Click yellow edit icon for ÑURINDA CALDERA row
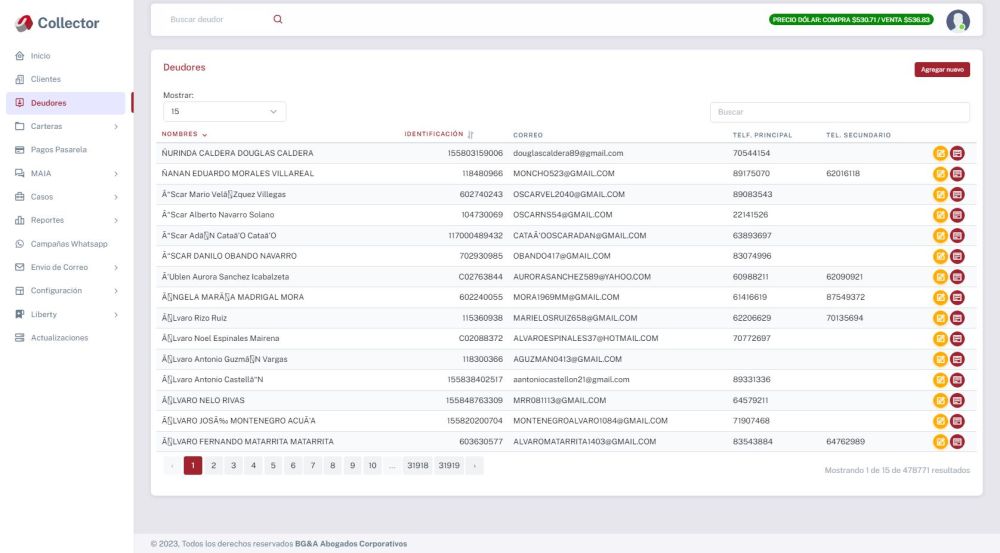This screenshot has height=553, width=1000. coord(940,153)
